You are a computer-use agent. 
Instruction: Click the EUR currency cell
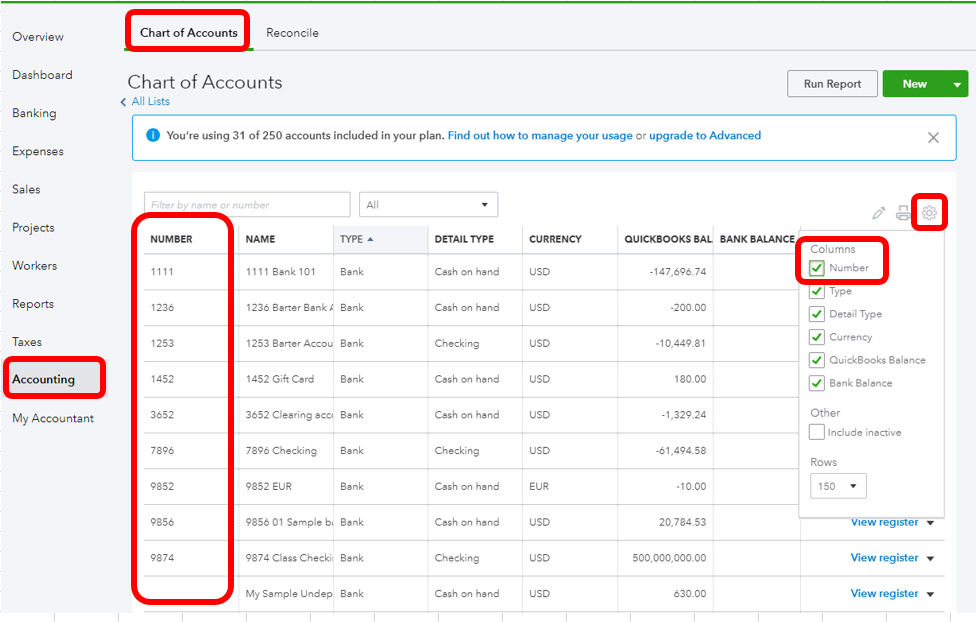(539, 487)
